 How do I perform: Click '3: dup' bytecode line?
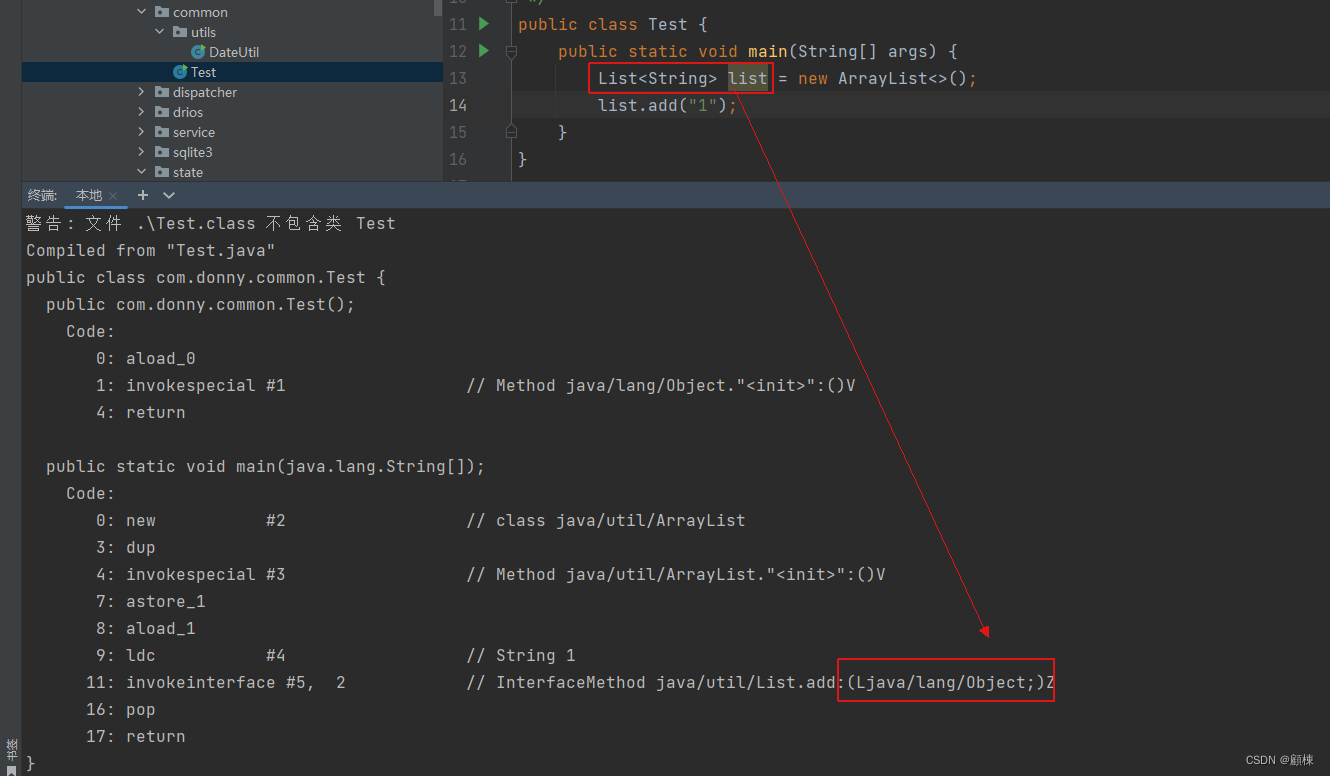tap(125, 547)
